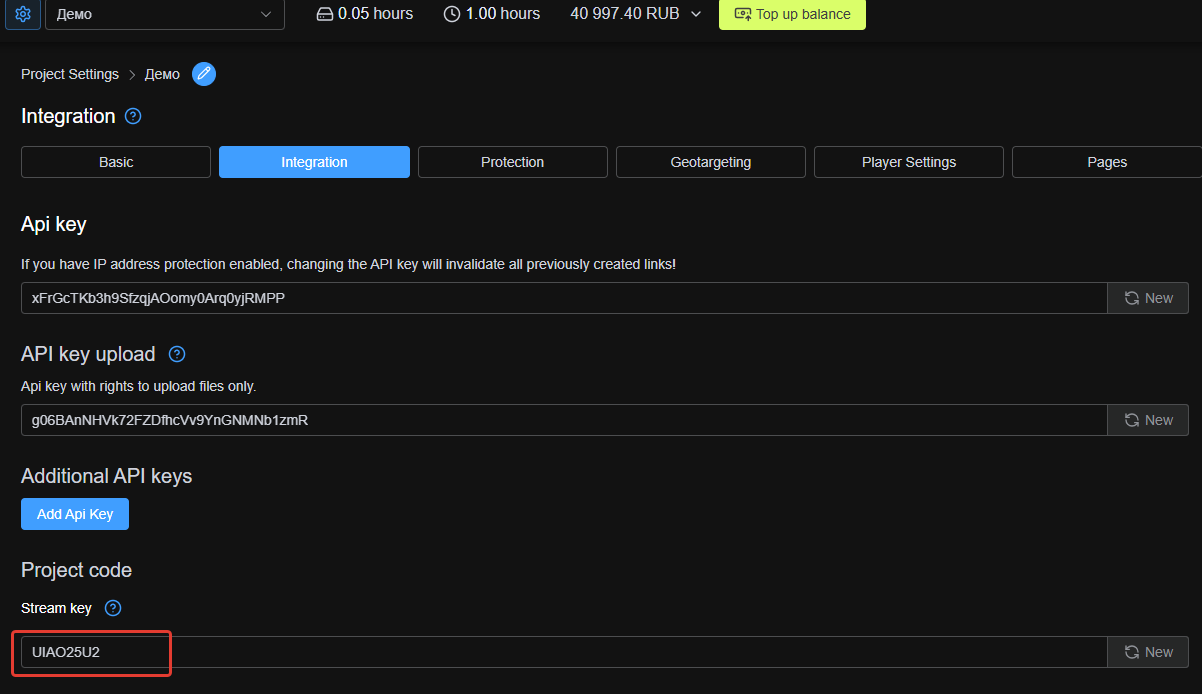1202x694 pixels.
Task: Click the IP address protection warning text
Action: (348, 264)
